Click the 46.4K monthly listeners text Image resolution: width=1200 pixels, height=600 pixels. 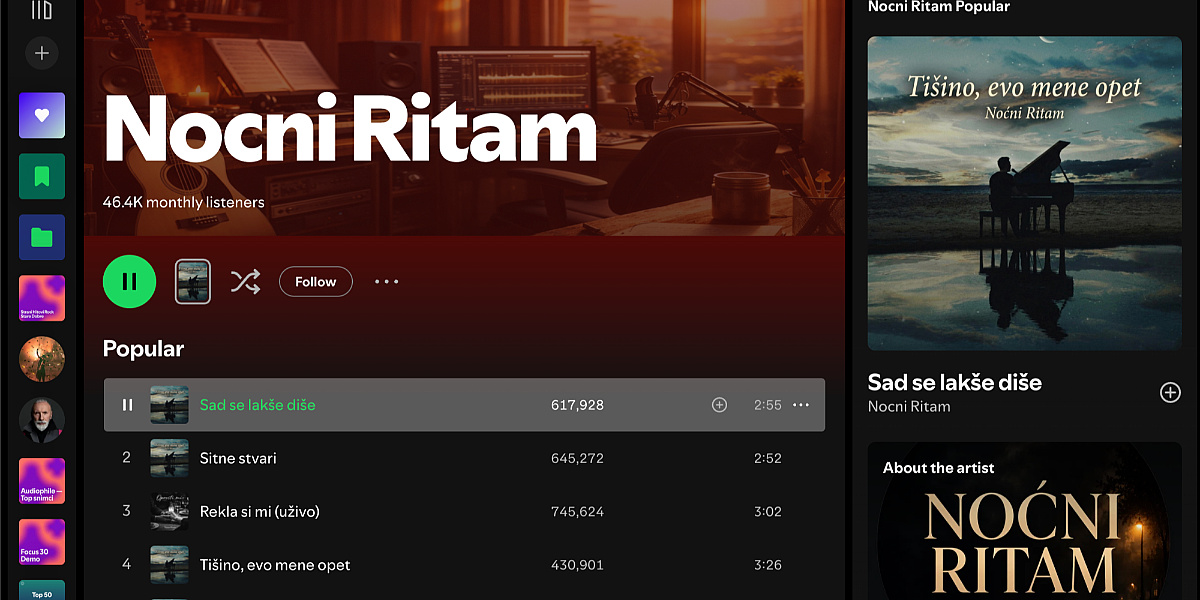coord(184,202)
